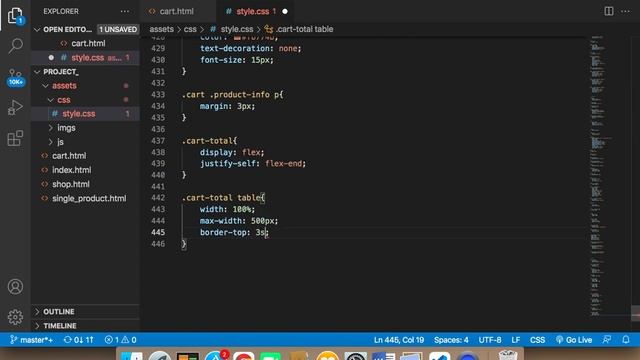Open the Explorer view in activity bar

pos(15,16)
